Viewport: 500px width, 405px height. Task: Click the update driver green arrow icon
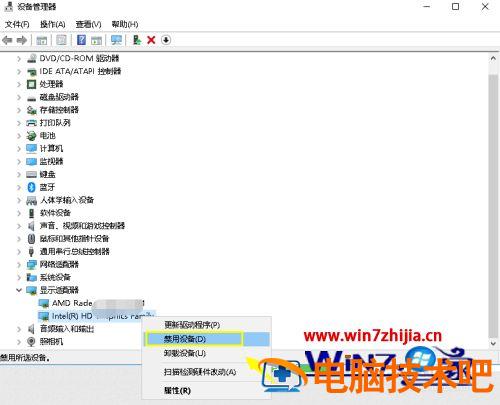click(137, 40)
